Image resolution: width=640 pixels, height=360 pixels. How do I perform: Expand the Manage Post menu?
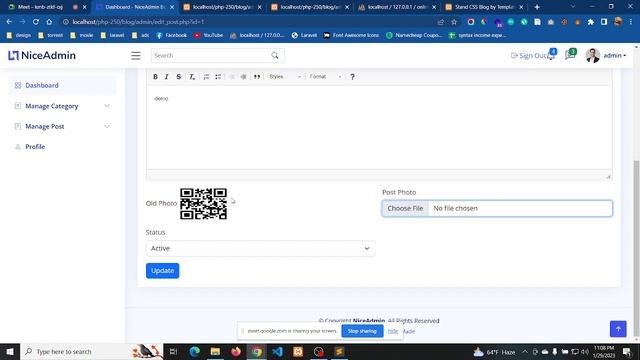coord(62,127)
